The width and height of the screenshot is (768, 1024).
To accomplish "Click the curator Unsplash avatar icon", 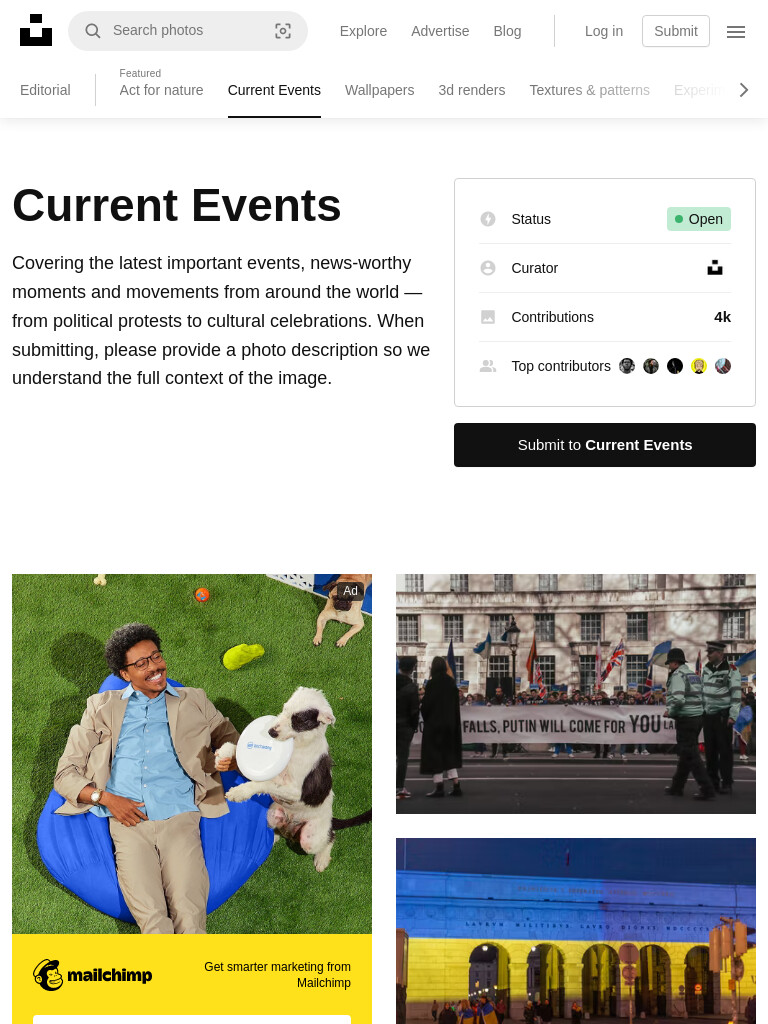I will coord(715,268).
